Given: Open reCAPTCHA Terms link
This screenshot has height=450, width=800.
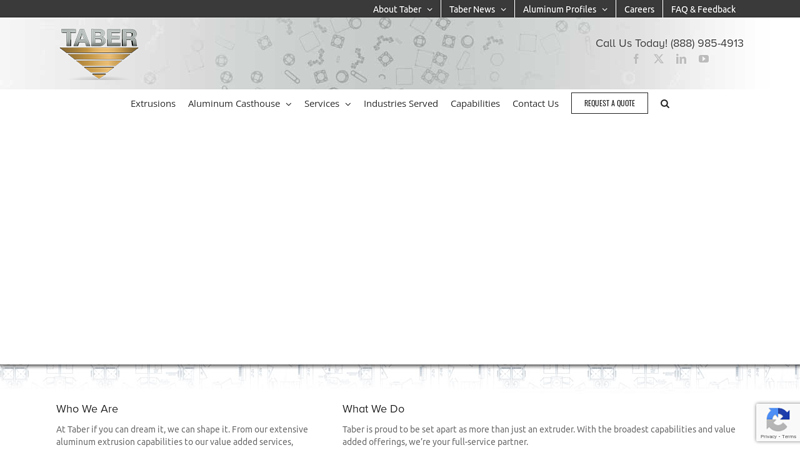Looking at the screenshot, I should pyautogui.click(x=789, y=437).
